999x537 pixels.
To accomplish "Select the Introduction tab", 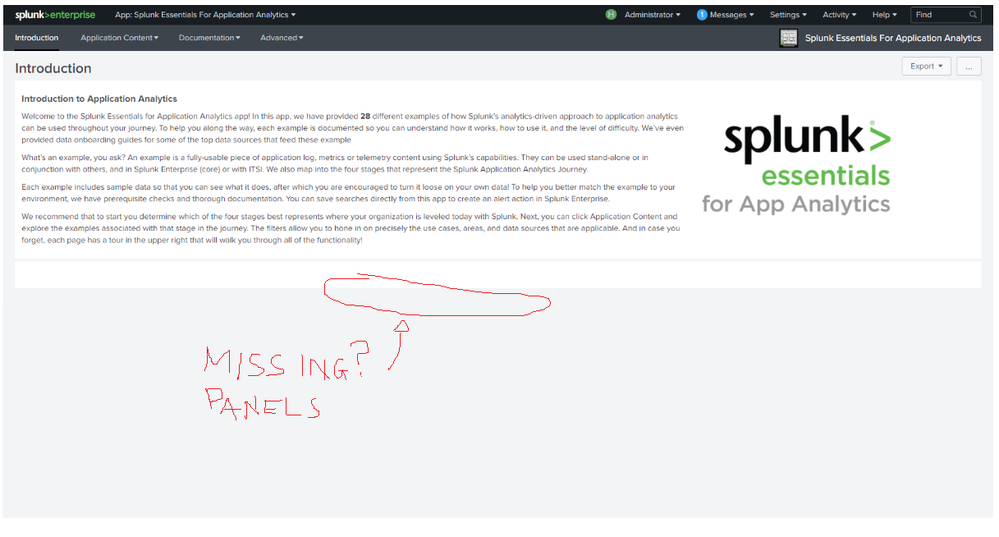I will (x=36, y=38).
